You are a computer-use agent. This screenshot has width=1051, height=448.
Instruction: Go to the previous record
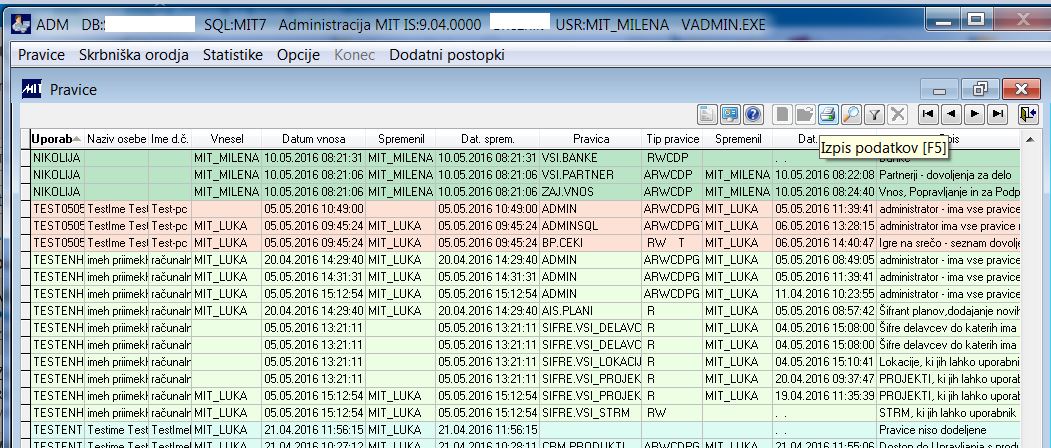click(x=951, y=115)
